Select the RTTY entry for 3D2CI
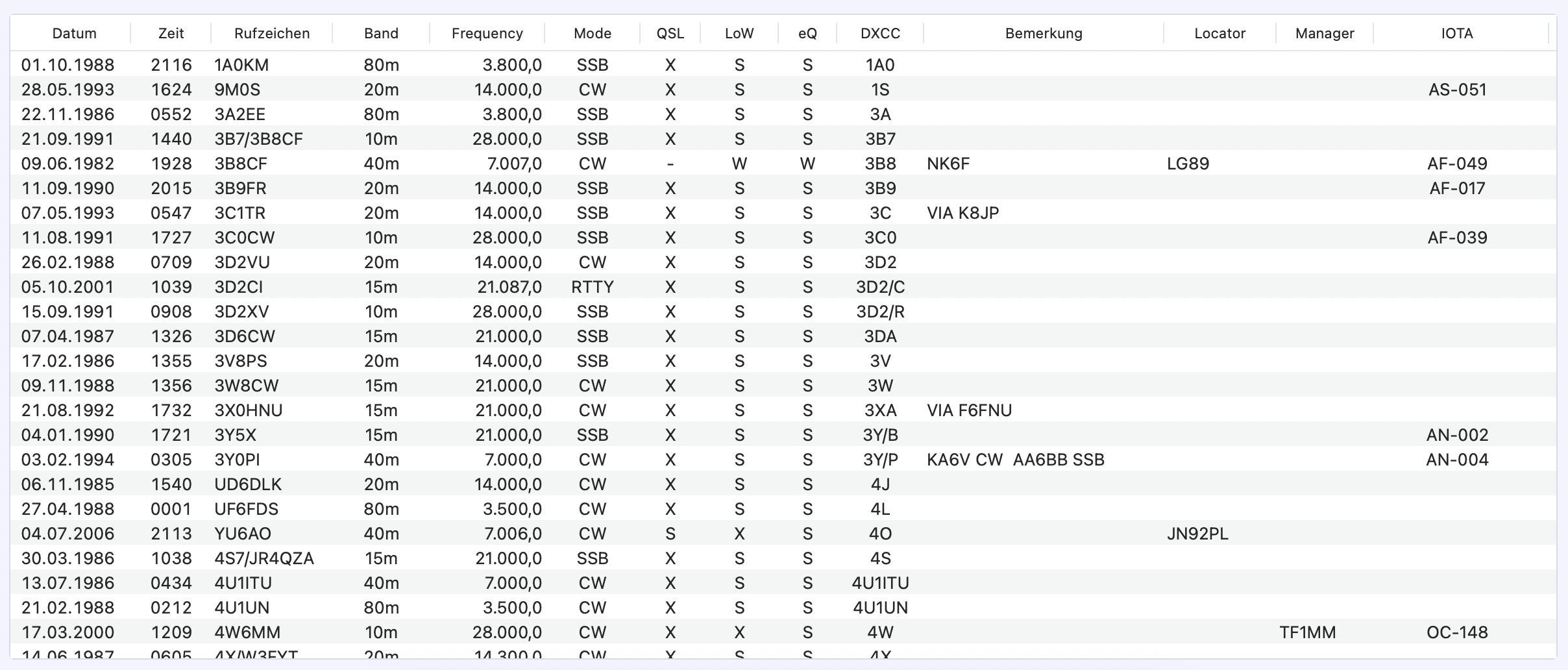The width and height of the screenshot is (1568, 670). 592,287
